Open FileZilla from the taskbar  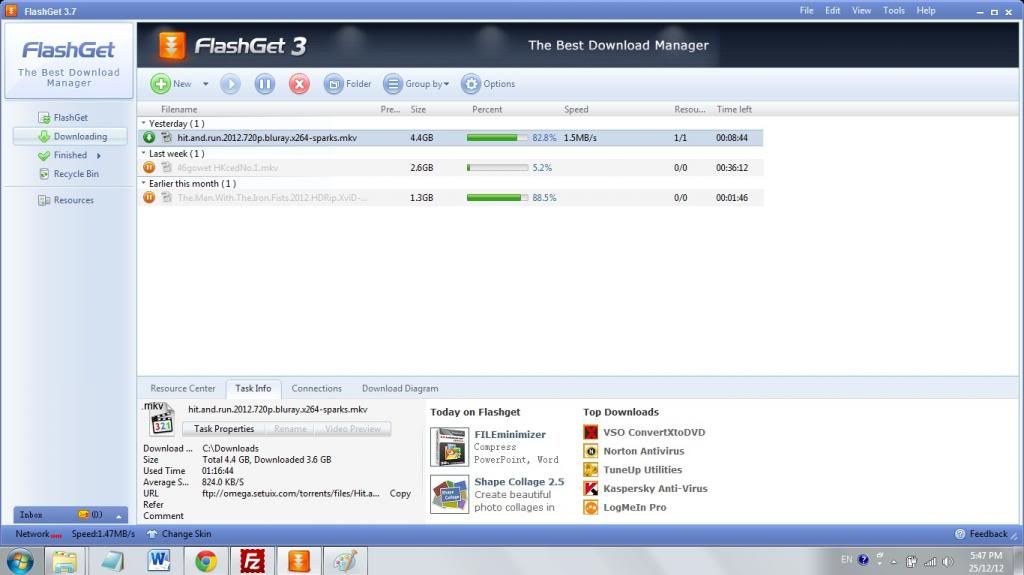[x=253, y=561]
